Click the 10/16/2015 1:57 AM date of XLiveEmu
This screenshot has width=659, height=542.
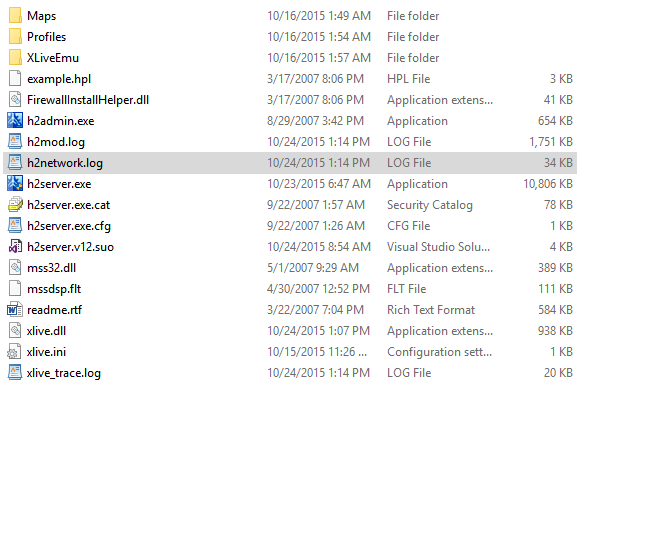coord(319,58)
